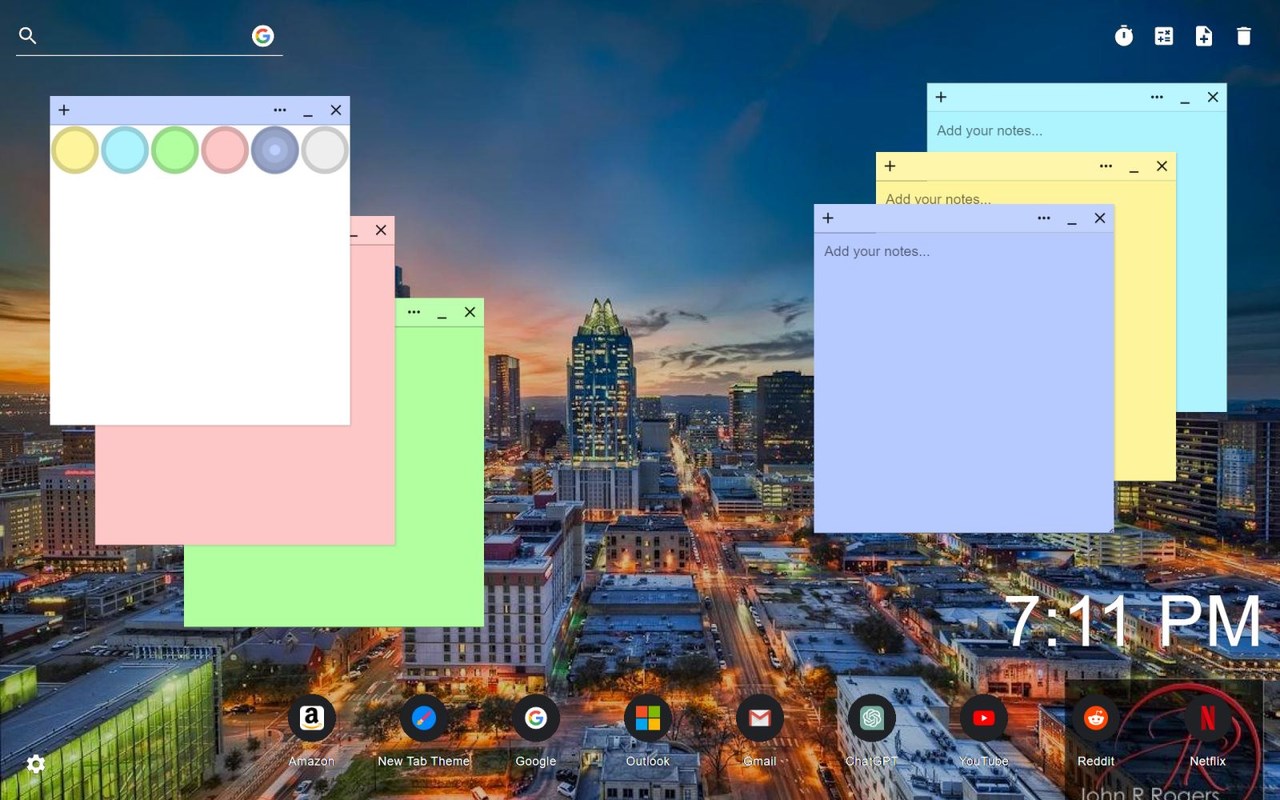Open the Reddit shortcut
This screenshot has width=1280, height=800.
(x=1096, y=718)
